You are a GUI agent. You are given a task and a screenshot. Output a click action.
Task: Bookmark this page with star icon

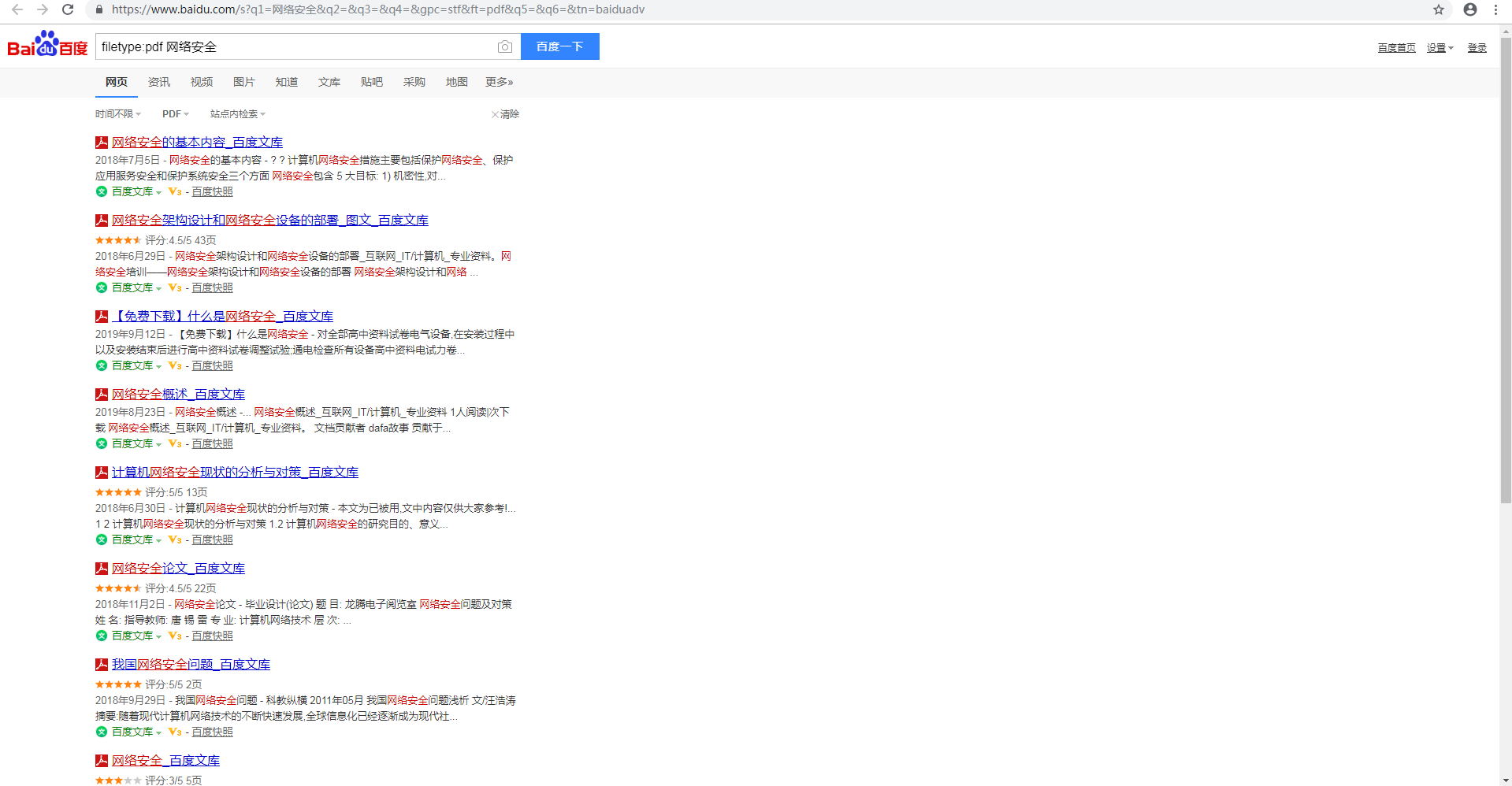[x=1439, y=9]
